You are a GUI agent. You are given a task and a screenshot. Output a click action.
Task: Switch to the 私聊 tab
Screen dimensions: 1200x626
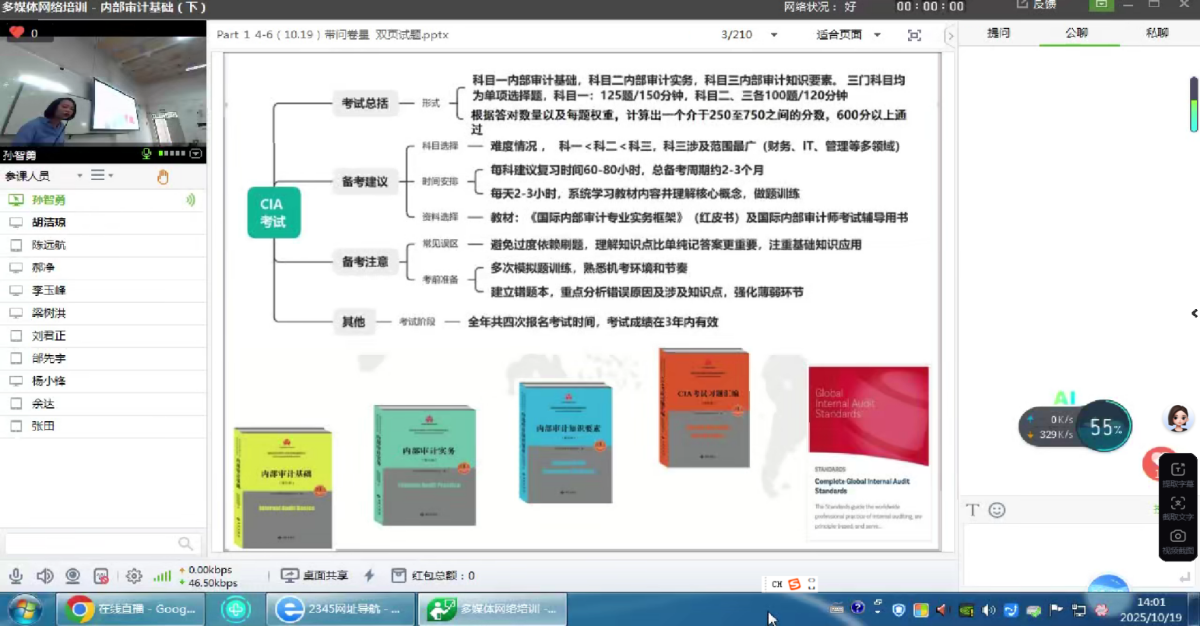coord(1157,33)
